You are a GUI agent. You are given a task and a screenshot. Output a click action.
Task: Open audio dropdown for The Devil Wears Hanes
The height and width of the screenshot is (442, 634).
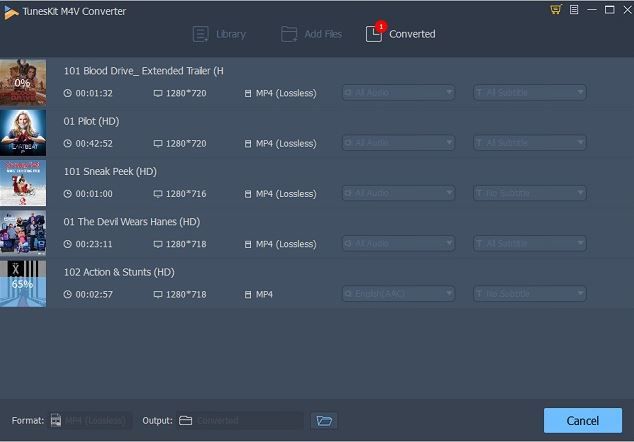(399, 243)
